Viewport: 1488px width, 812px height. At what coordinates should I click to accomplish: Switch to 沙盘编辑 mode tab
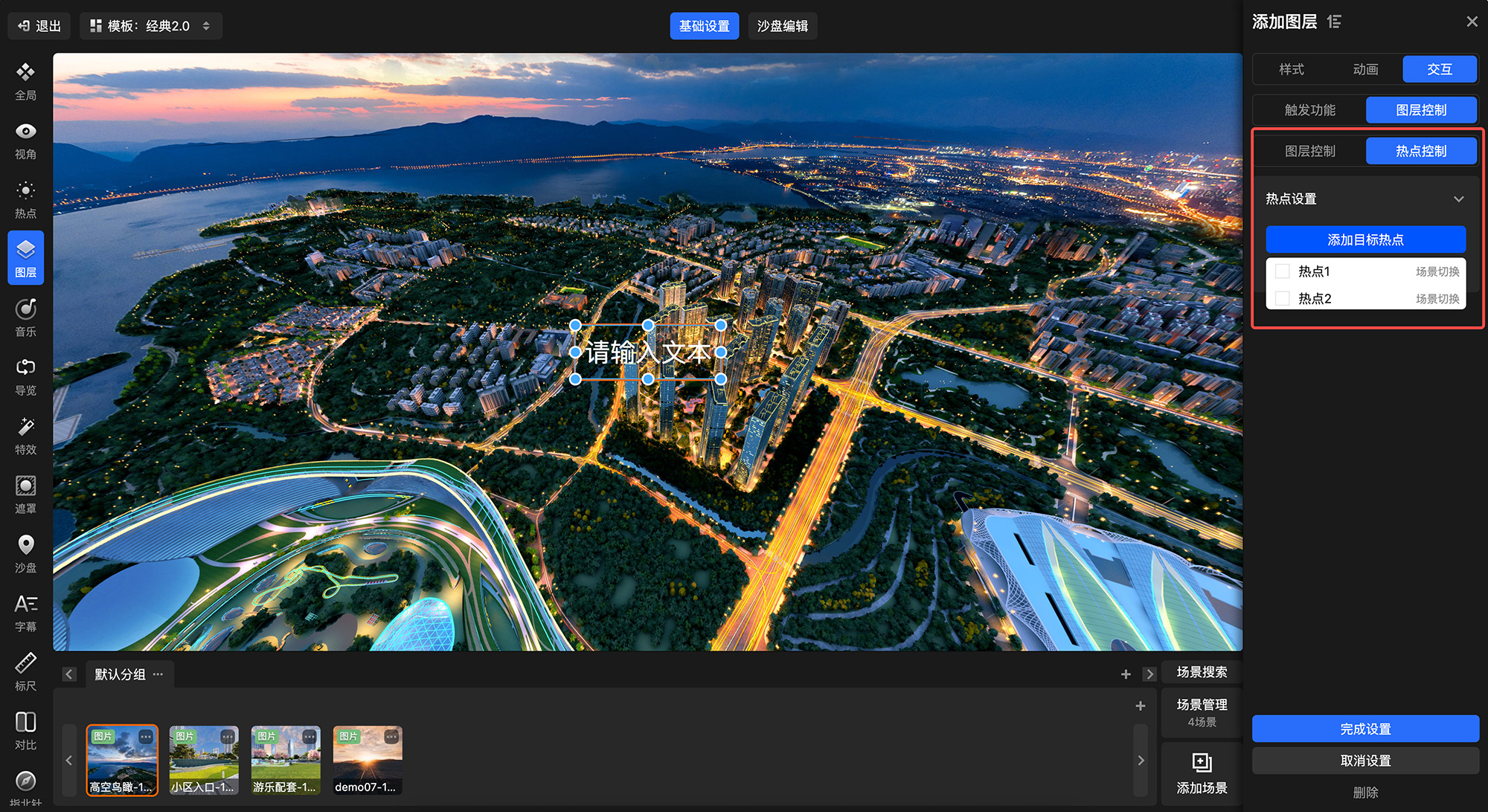tap(782, 26)
